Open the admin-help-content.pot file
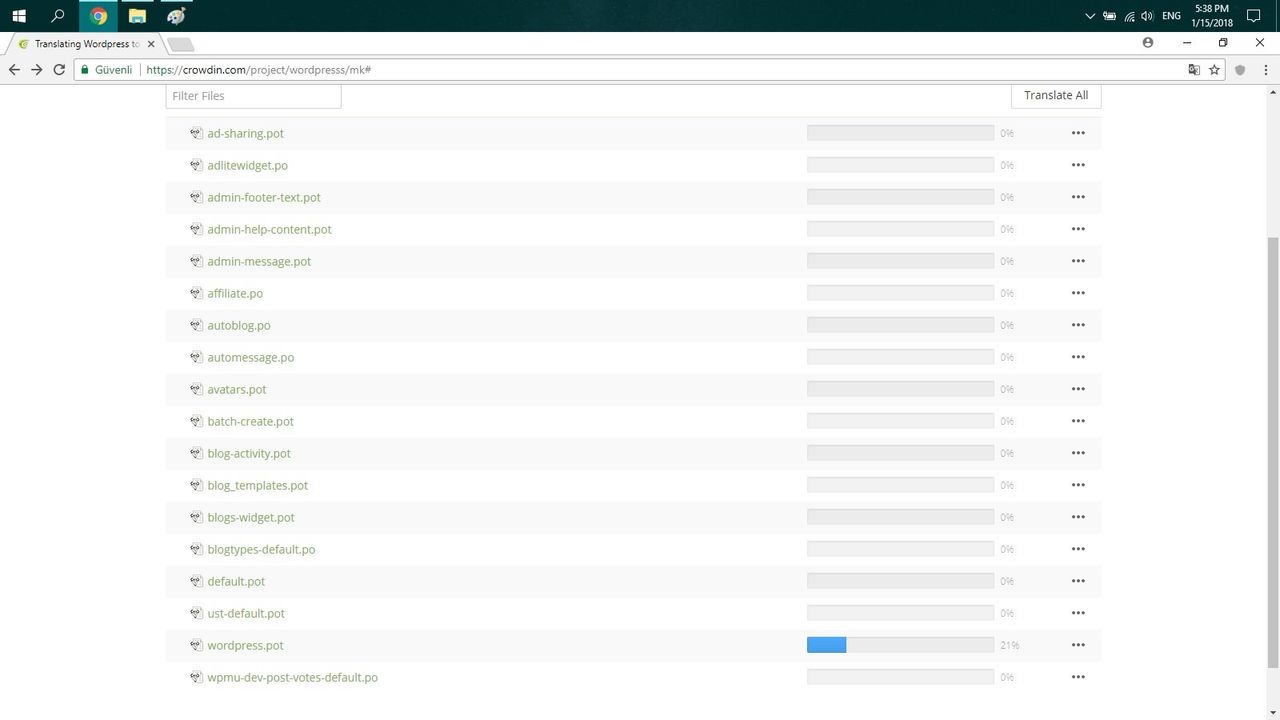Screen dimensions: 1280x720 269,229
